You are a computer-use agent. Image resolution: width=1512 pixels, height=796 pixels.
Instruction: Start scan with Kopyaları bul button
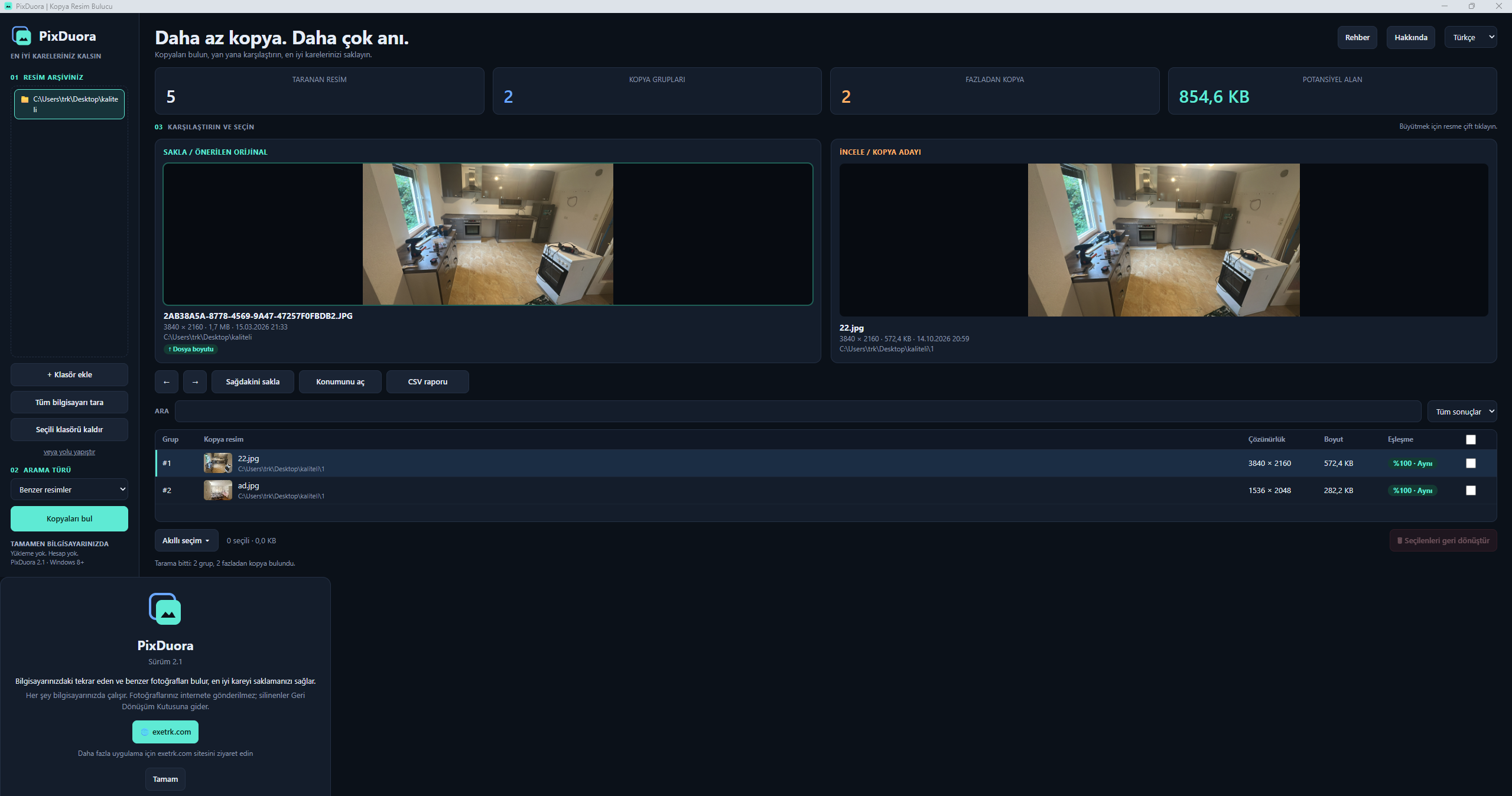pyautogui.click(x=69, y=518)
